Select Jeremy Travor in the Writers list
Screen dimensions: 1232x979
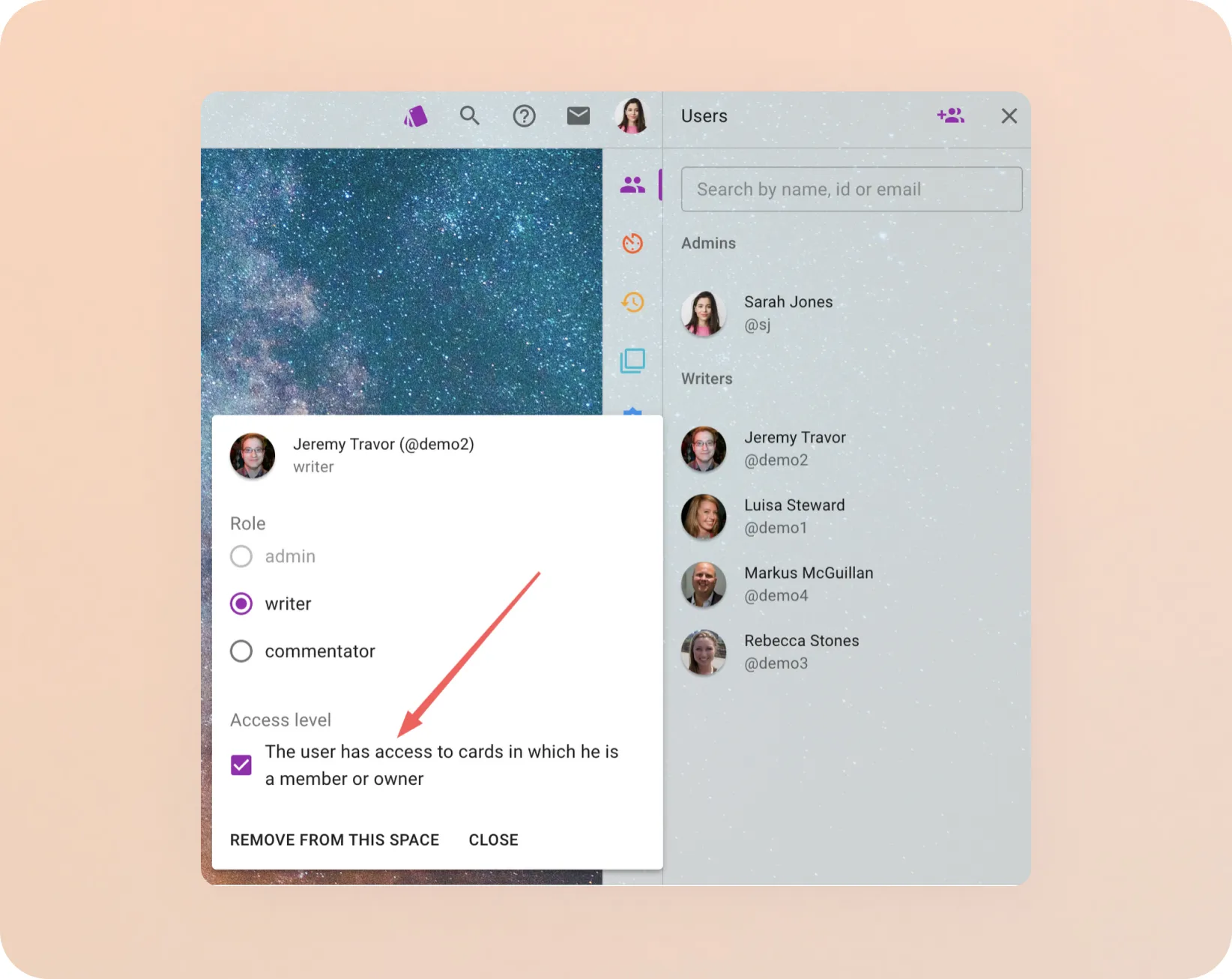point(847,448)
